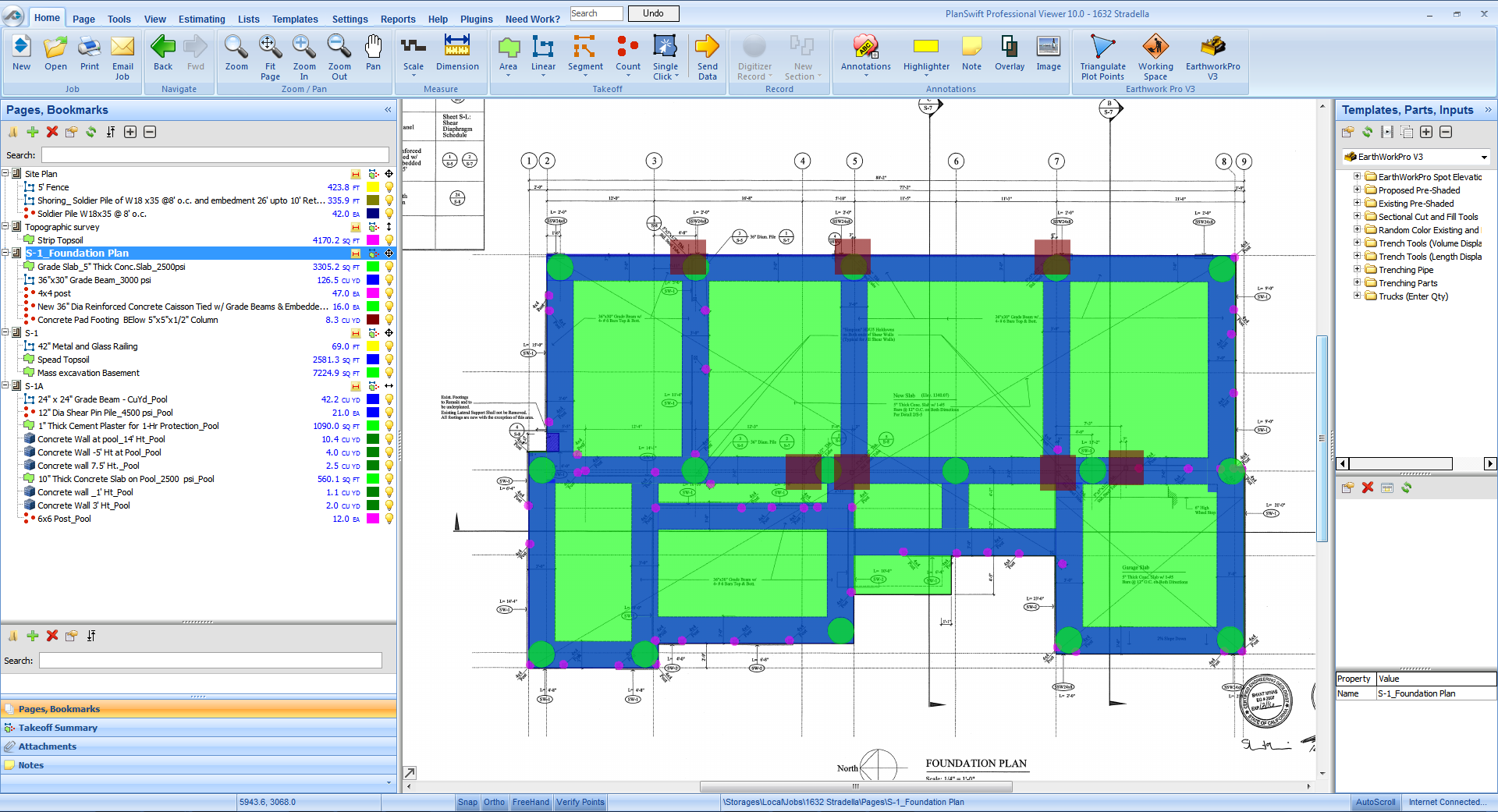Open the Working Space tool
The height and width of the screenshot is (812, 1498).
pyautogui.click(x=1155, y=56)
